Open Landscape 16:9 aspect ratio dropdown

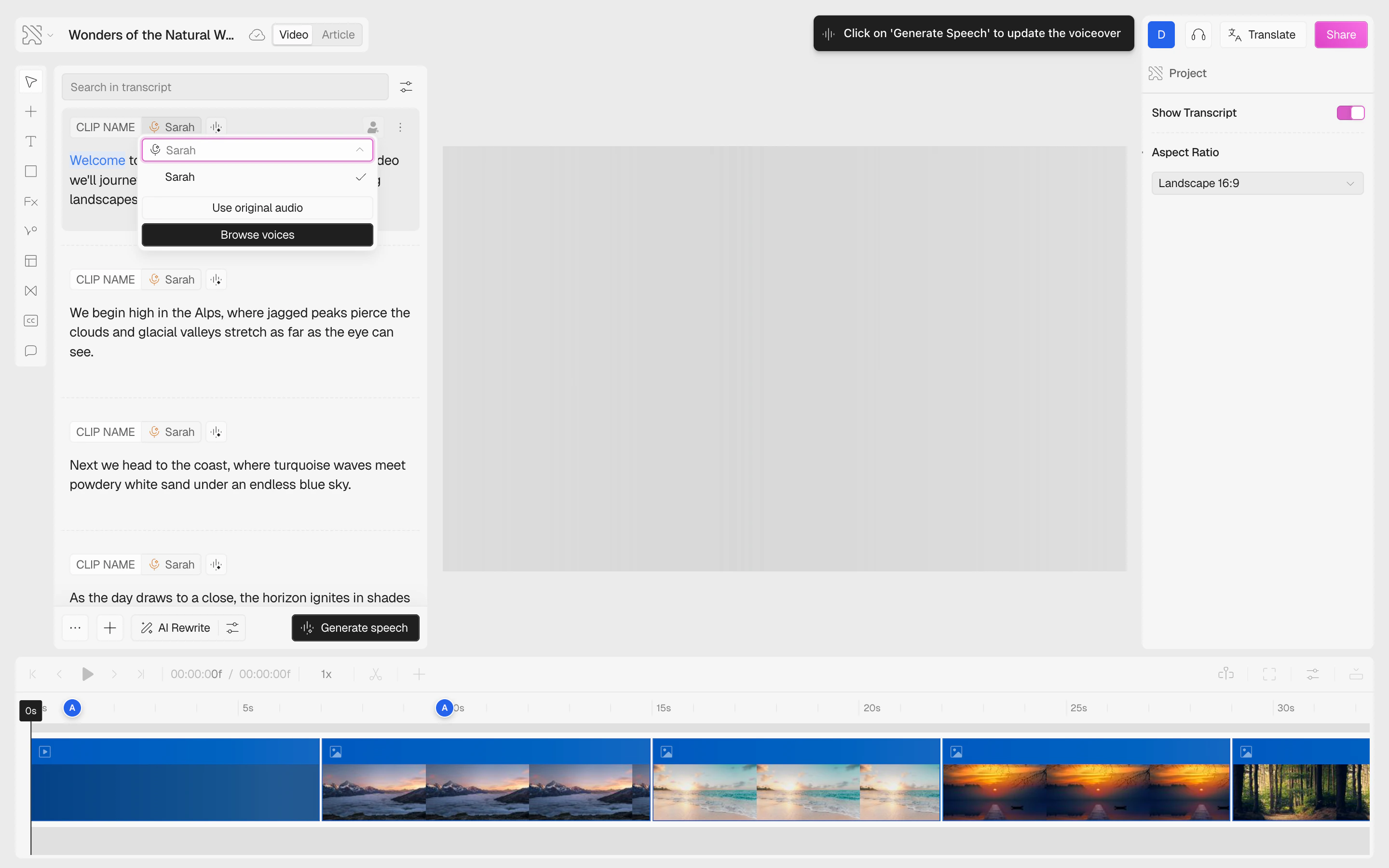tap(1256, 183)
